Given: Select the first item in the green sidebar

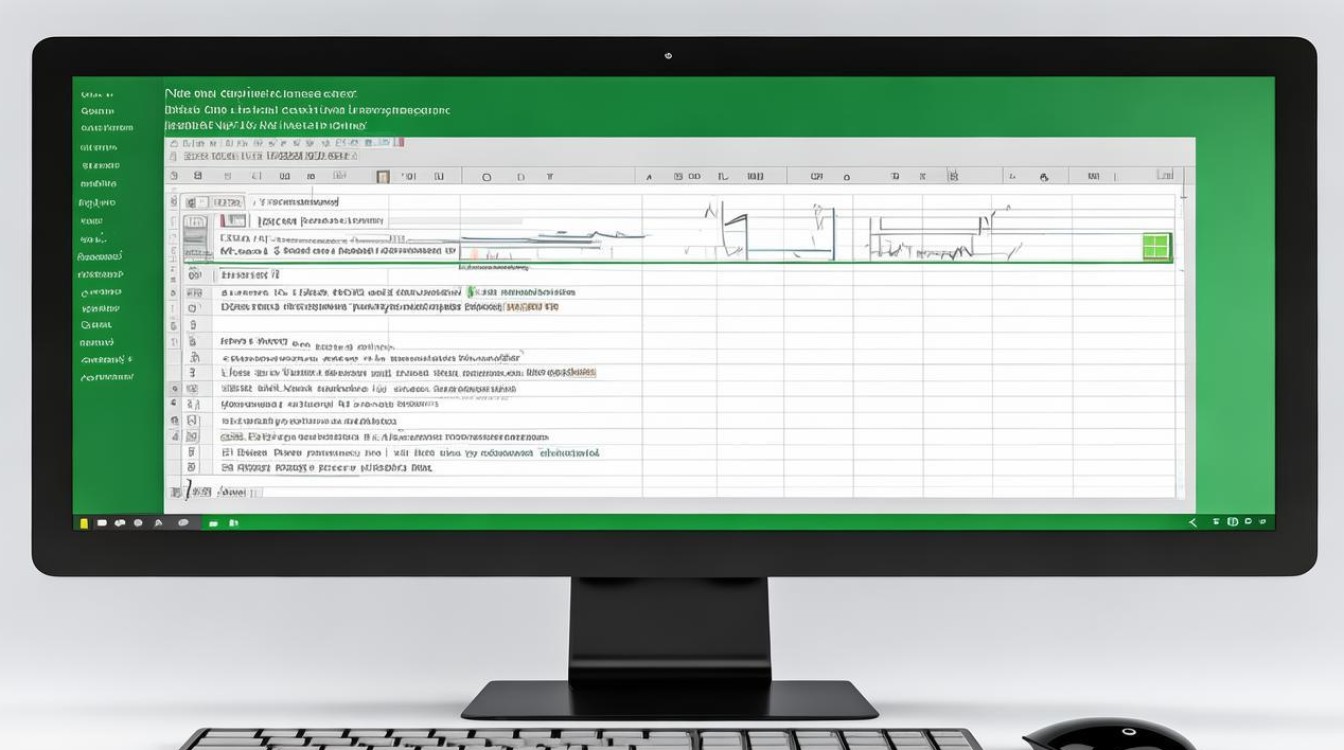Looking at the screenshot, I should (97, 93).
